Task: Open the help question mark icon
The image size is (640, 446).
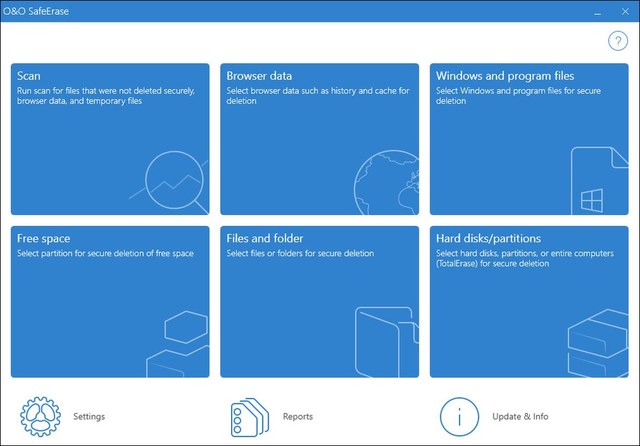Action: [x=616, y=41]
